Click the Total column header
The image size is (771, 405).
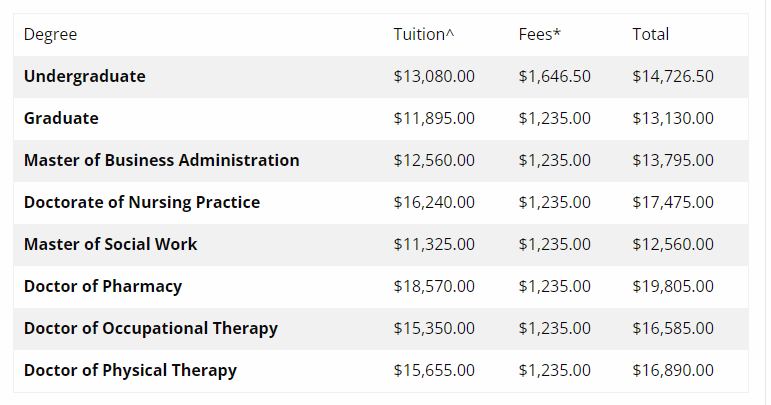(651, 34)
